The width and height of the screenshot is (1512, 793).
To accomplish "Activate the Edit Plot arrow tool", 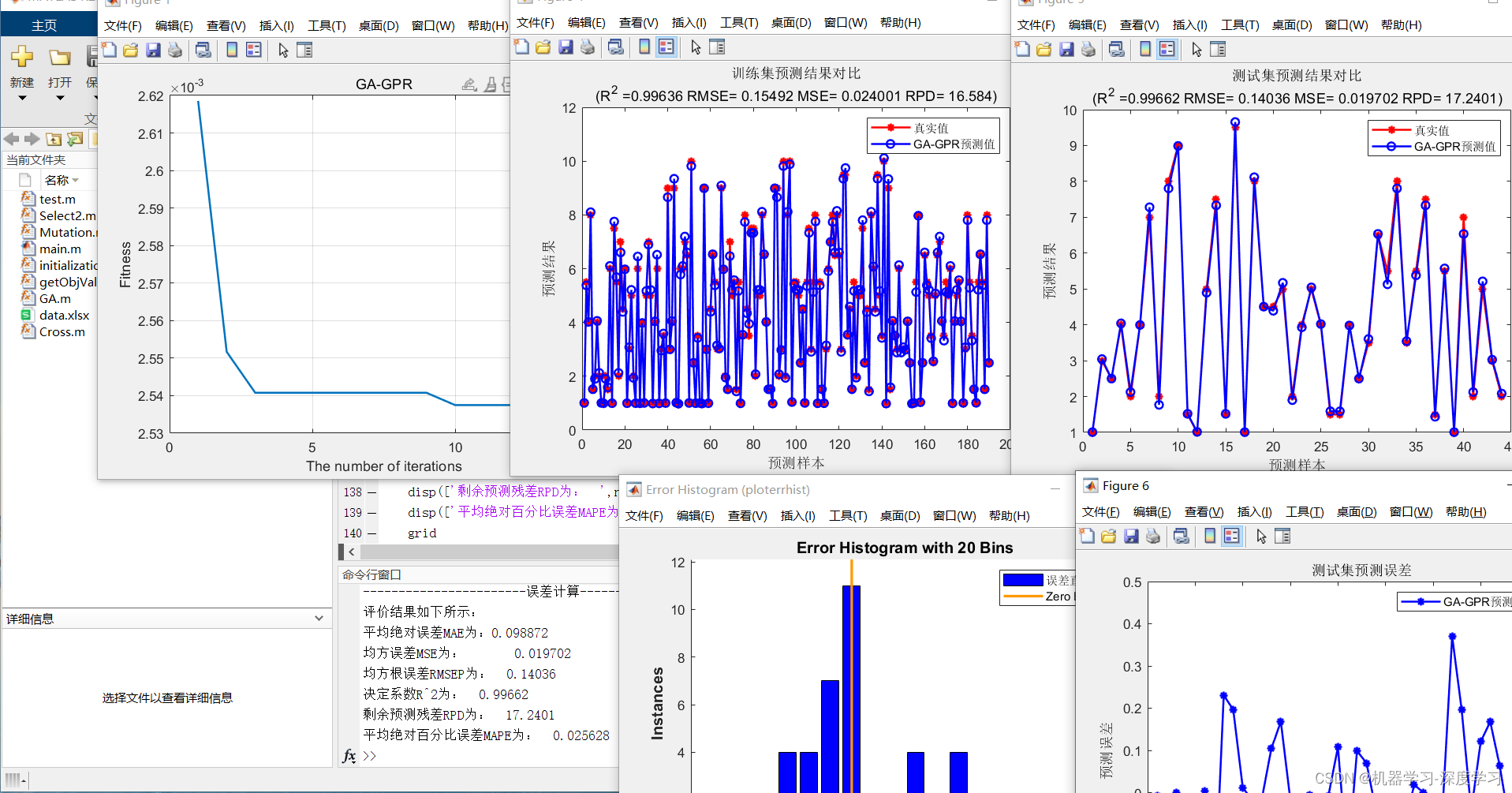I will coord(284,50).
